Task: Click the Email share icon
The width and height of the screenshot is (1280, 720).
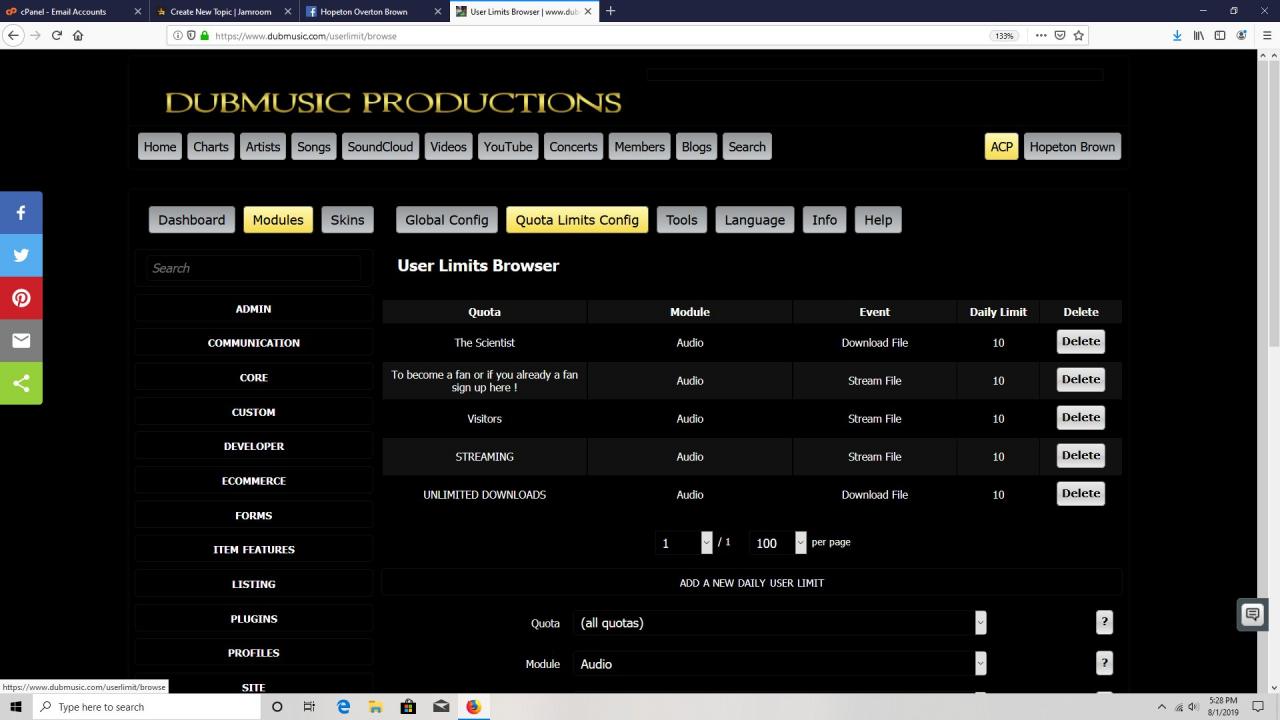Action: [x=21, y=341]
